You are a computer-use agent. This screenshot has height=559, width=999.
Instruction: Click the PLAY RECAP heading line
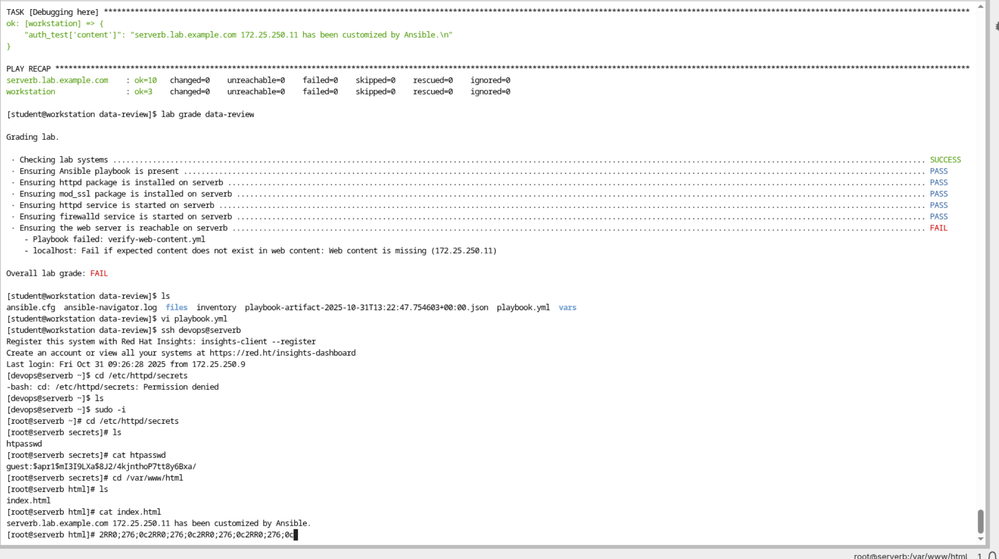coord(30,69)
